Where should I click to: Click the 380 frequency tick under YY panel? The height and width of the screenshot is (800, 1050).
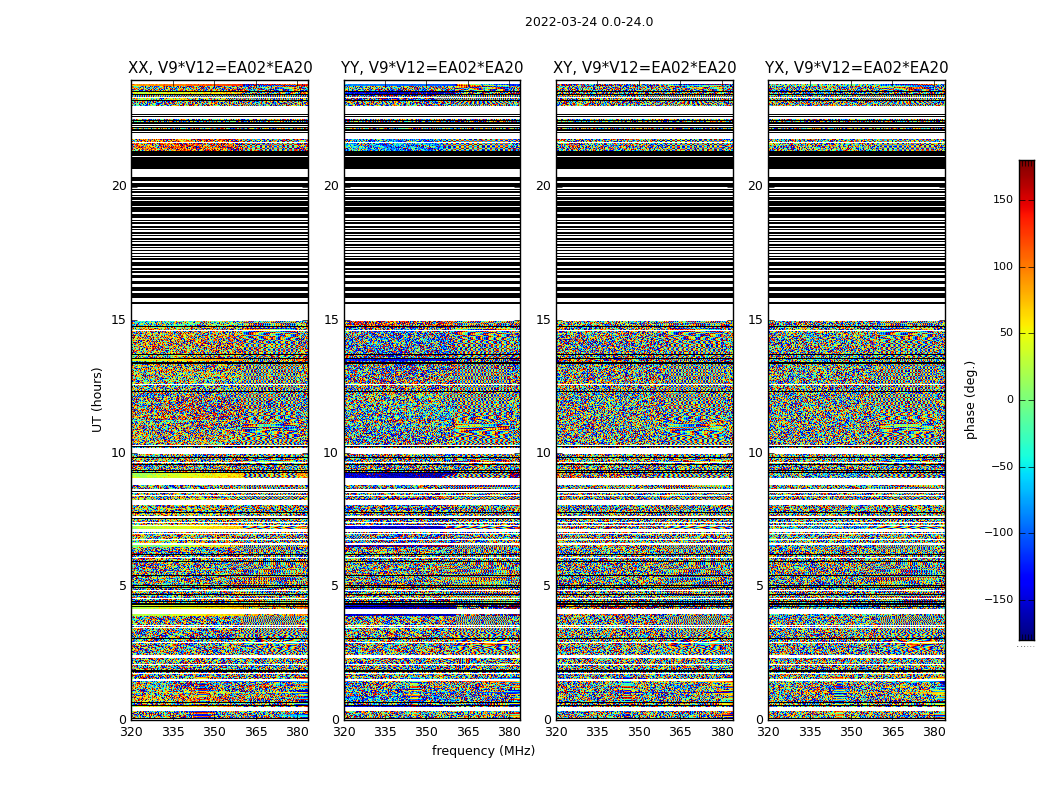(x=510, y=732)
